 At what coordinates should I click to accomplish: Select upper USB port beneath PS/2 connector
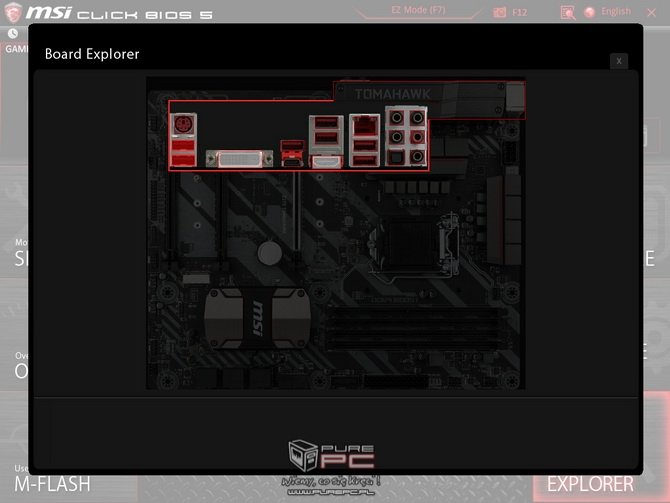[x=184, y=146]
